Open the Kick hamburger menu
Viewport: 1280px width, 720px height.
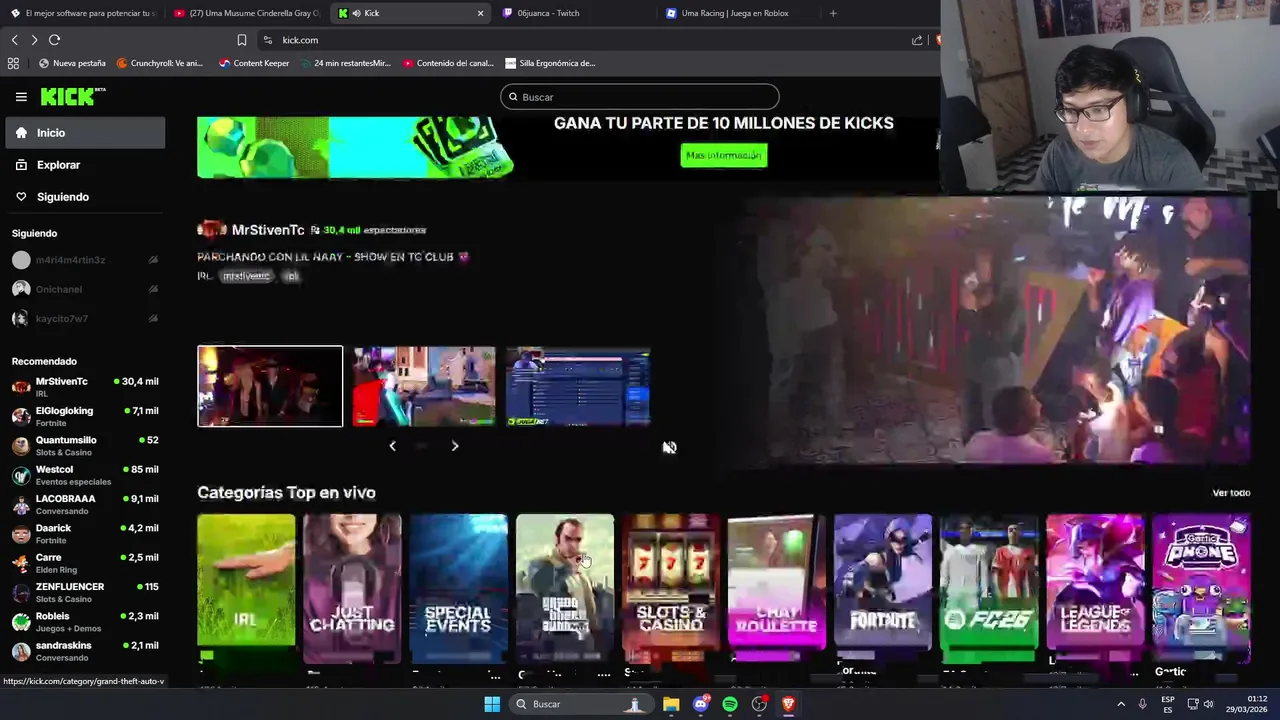(x=21, y=97)
